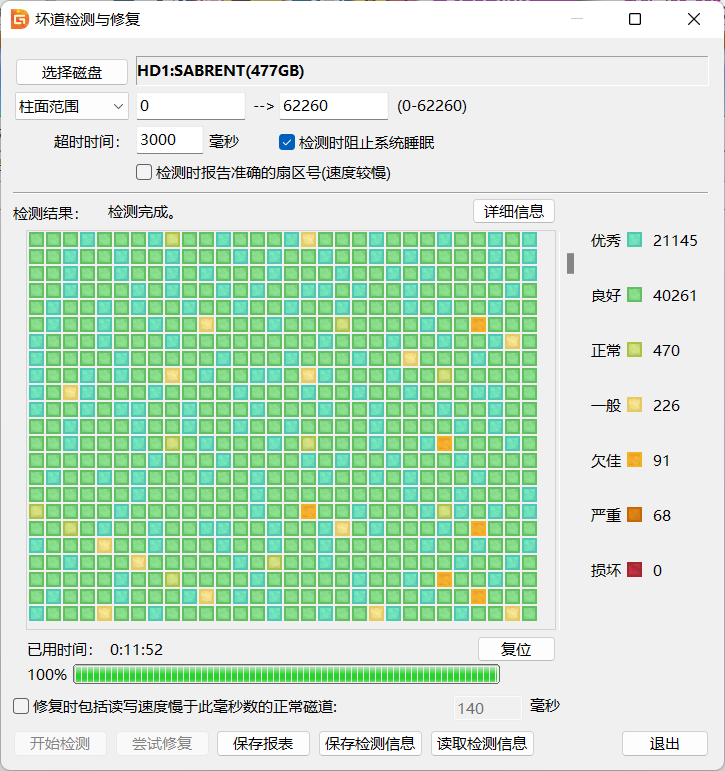Click the 保存报表 button
Screen dimensions: 725x771
[263, 743]
